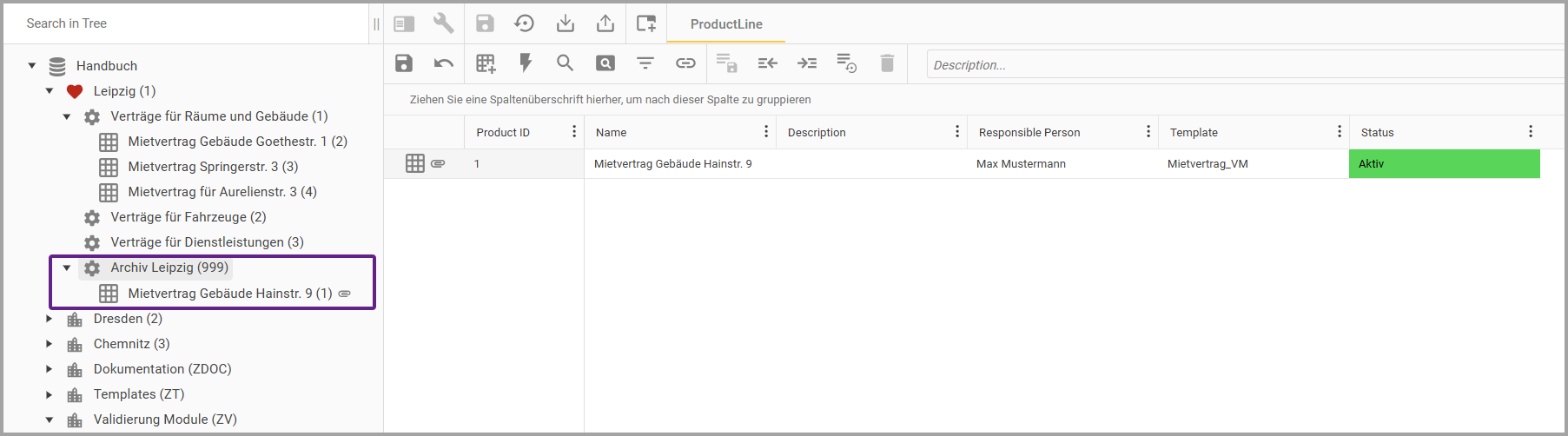This screenshot has height=436, width=1568.
Task: Expand the Dresden (2) tree node
Action: (x=50, y=319)
